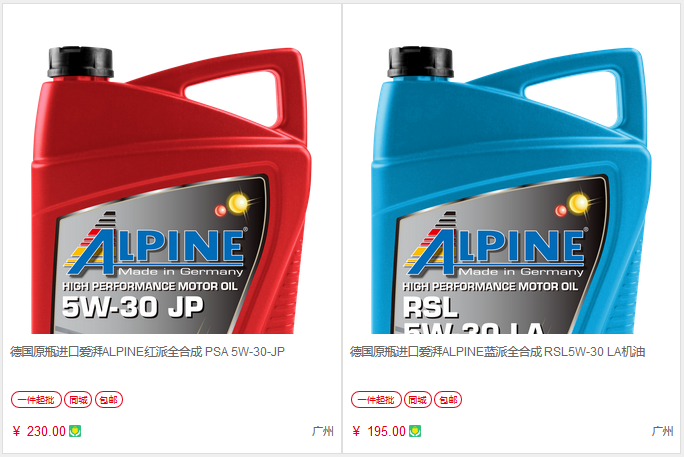Click 广州 location on the red product card
The width and height of the screenshot is (684, 457).
pyautogui.click(x=323, y=431)
